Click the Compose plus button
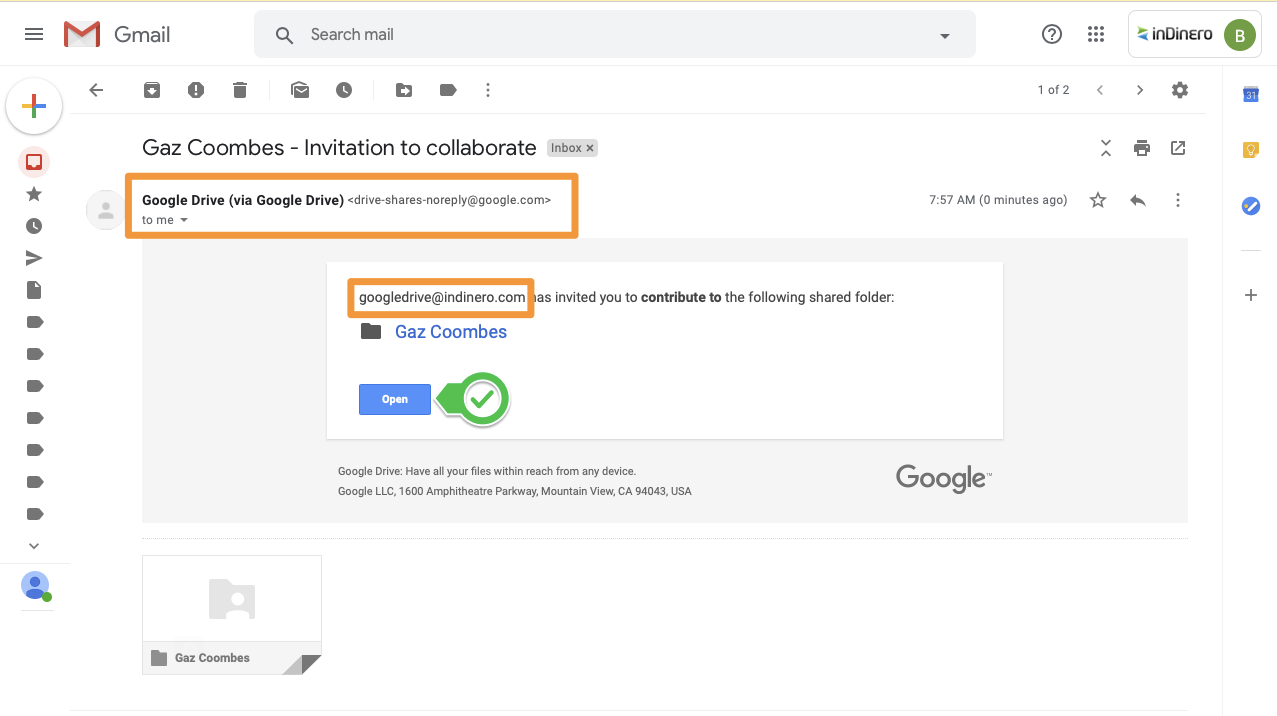Viewport: 1277px width, 716px height. (34, 106)
